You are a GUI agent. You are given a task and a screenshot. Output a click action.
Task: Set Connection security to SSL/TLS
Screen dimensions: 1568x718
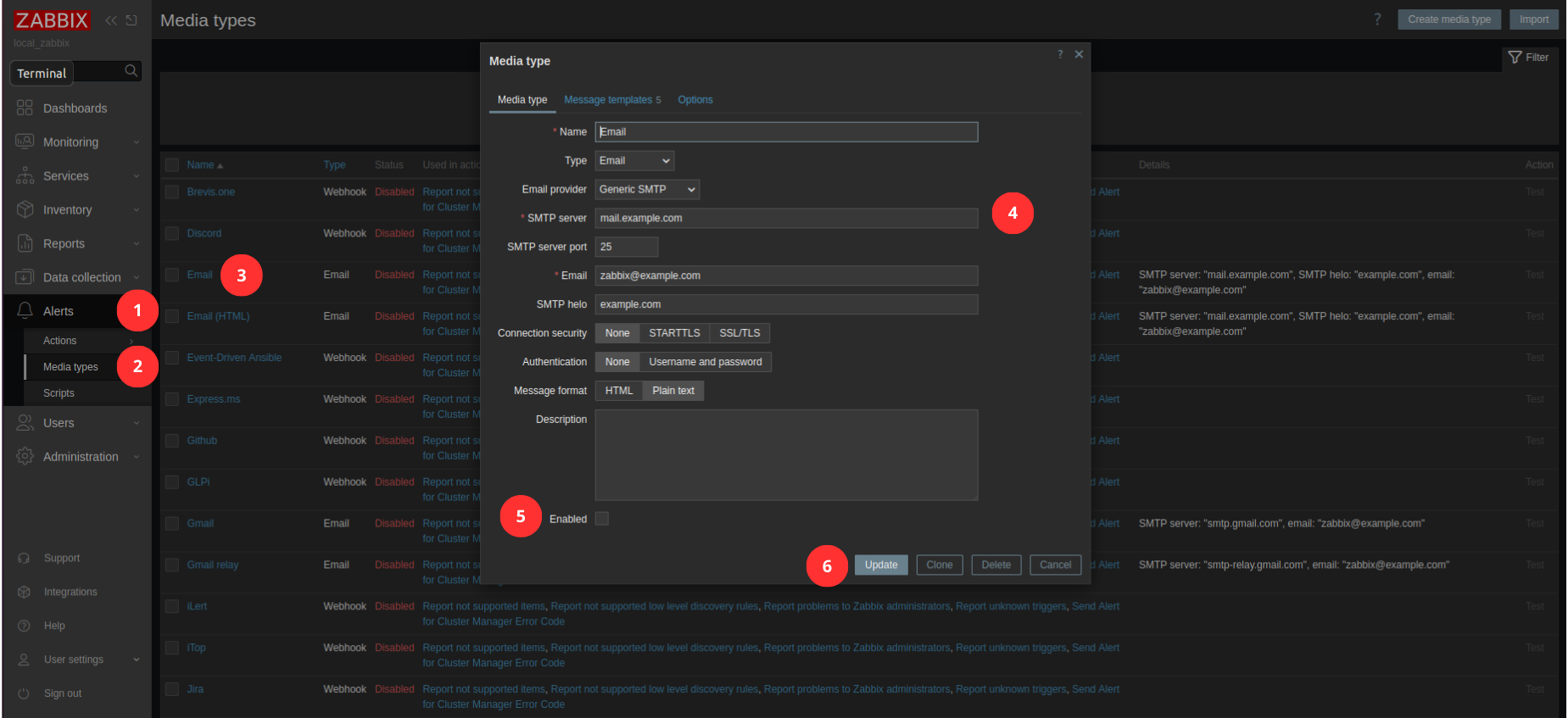click(739, 333)
